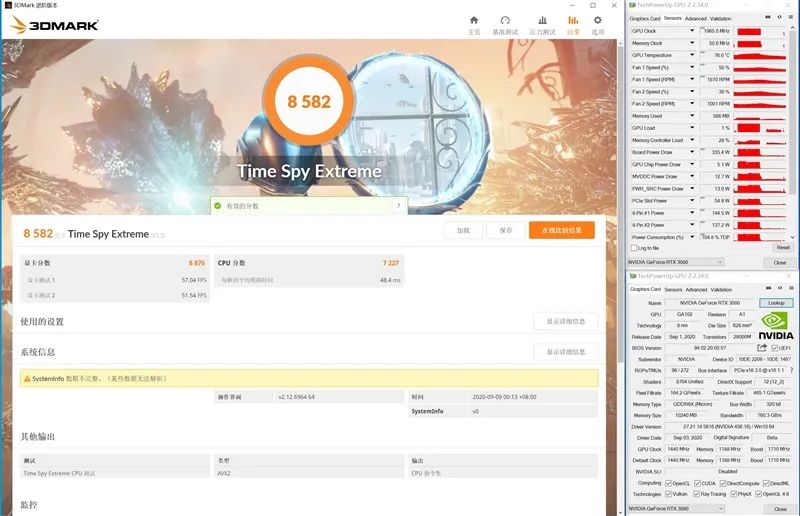Toggle the OpenGL 4.6 checkbox
The image size is (800, 516).
[759, 494]
